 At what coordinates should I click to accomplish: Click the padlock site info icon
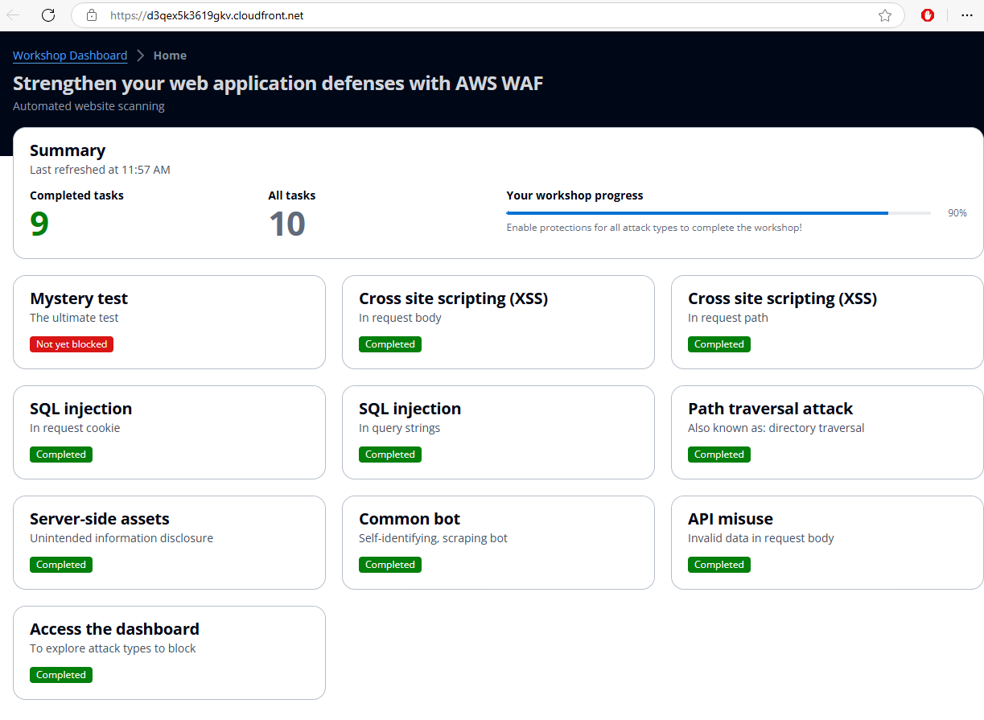tap(92, 15)
